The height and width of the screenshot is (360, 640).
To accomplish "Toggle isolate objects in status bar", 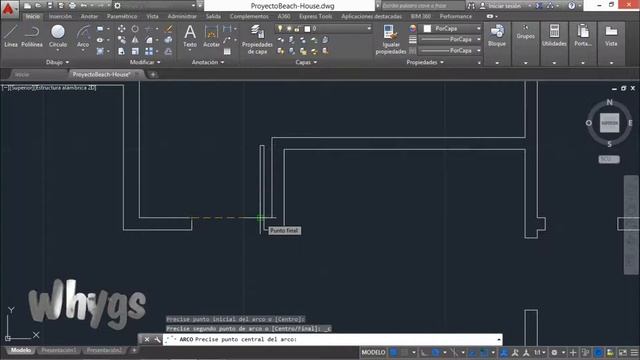I will [x=610, y=352].
